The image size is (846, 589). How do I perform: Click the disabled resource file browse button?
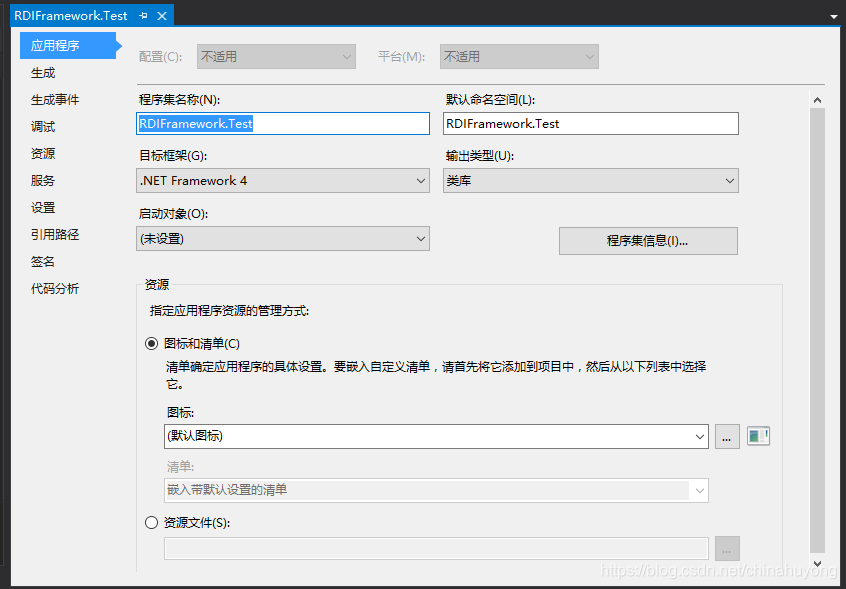pos(727,549)
